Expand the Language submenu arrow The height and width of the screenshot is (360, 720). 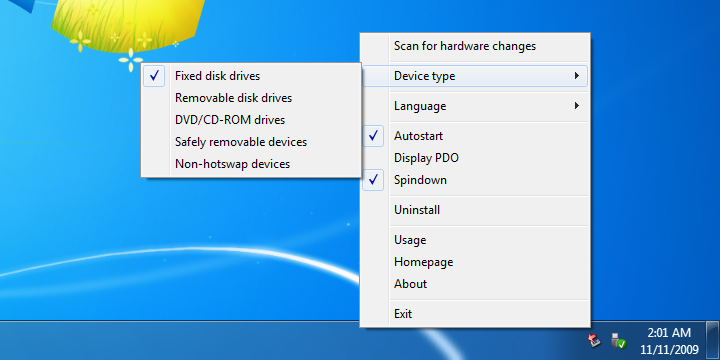577,106
